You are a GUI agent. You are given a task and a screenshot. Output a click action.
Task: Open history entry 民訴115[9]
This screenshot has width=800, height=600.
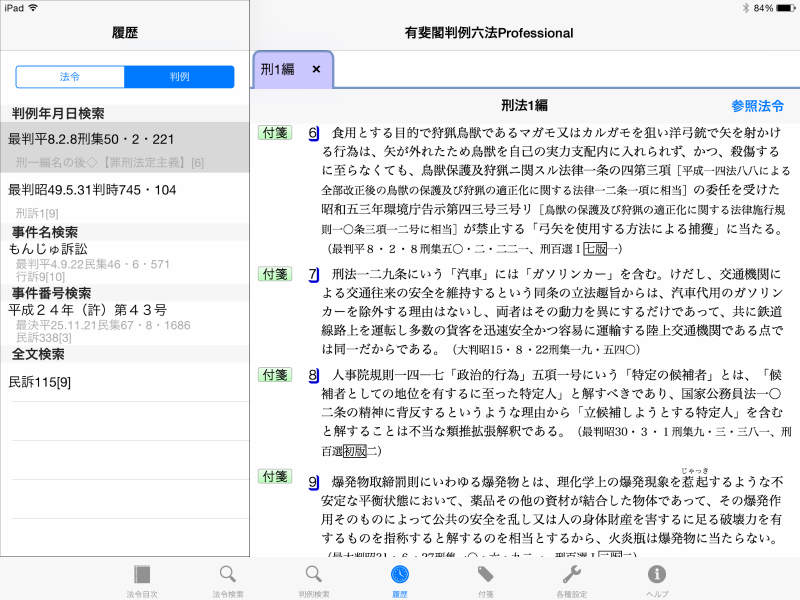pyautogui.click(x=40, y=382)
